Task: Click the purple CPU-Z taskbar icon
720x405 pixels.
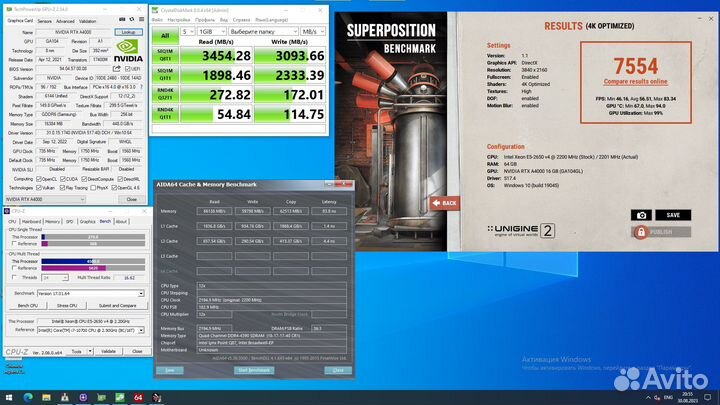Action: click(x=83, y=398)
